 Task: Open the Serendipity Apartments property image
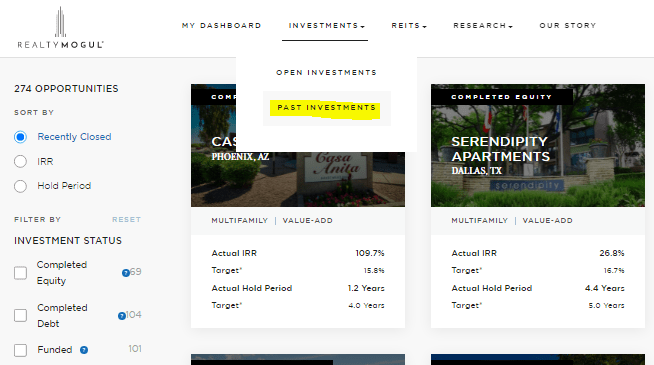[538, 145]
